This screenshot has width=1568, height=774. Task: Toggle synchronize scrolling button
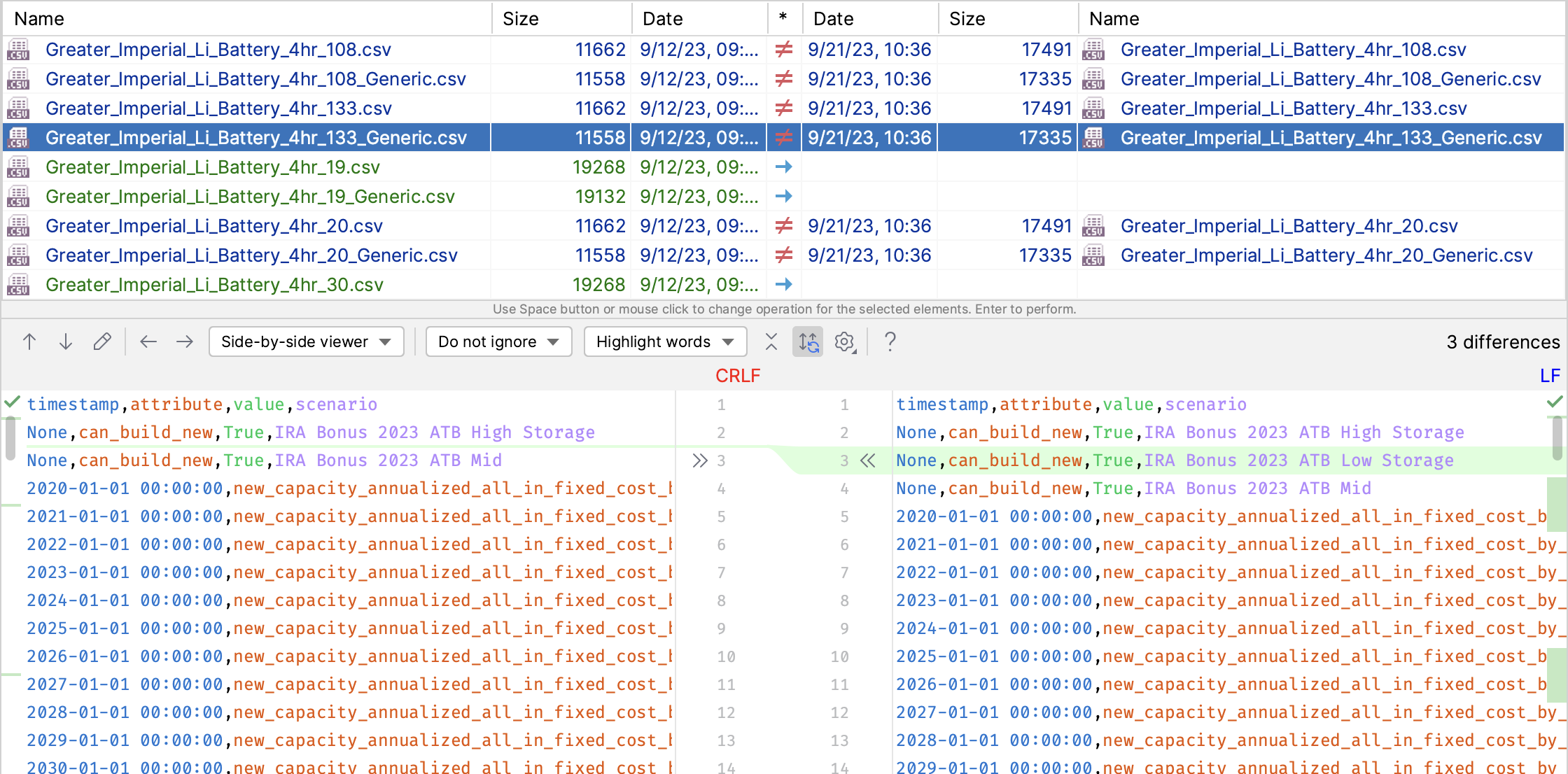click(808, 342)
